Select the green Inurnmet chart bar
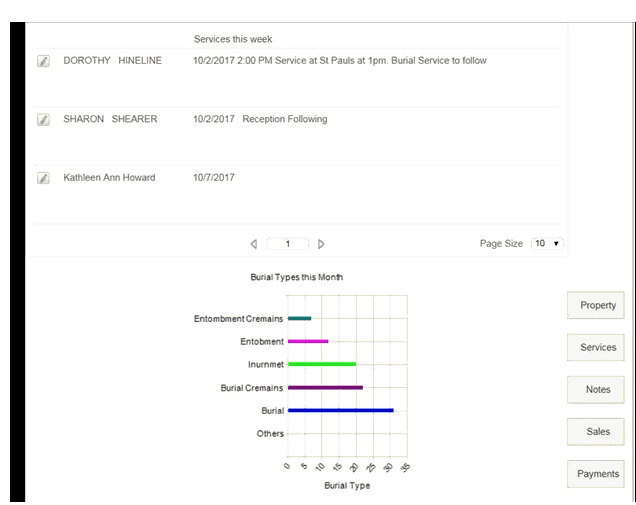This screenshot has height=505, width=636. [321, 364]
